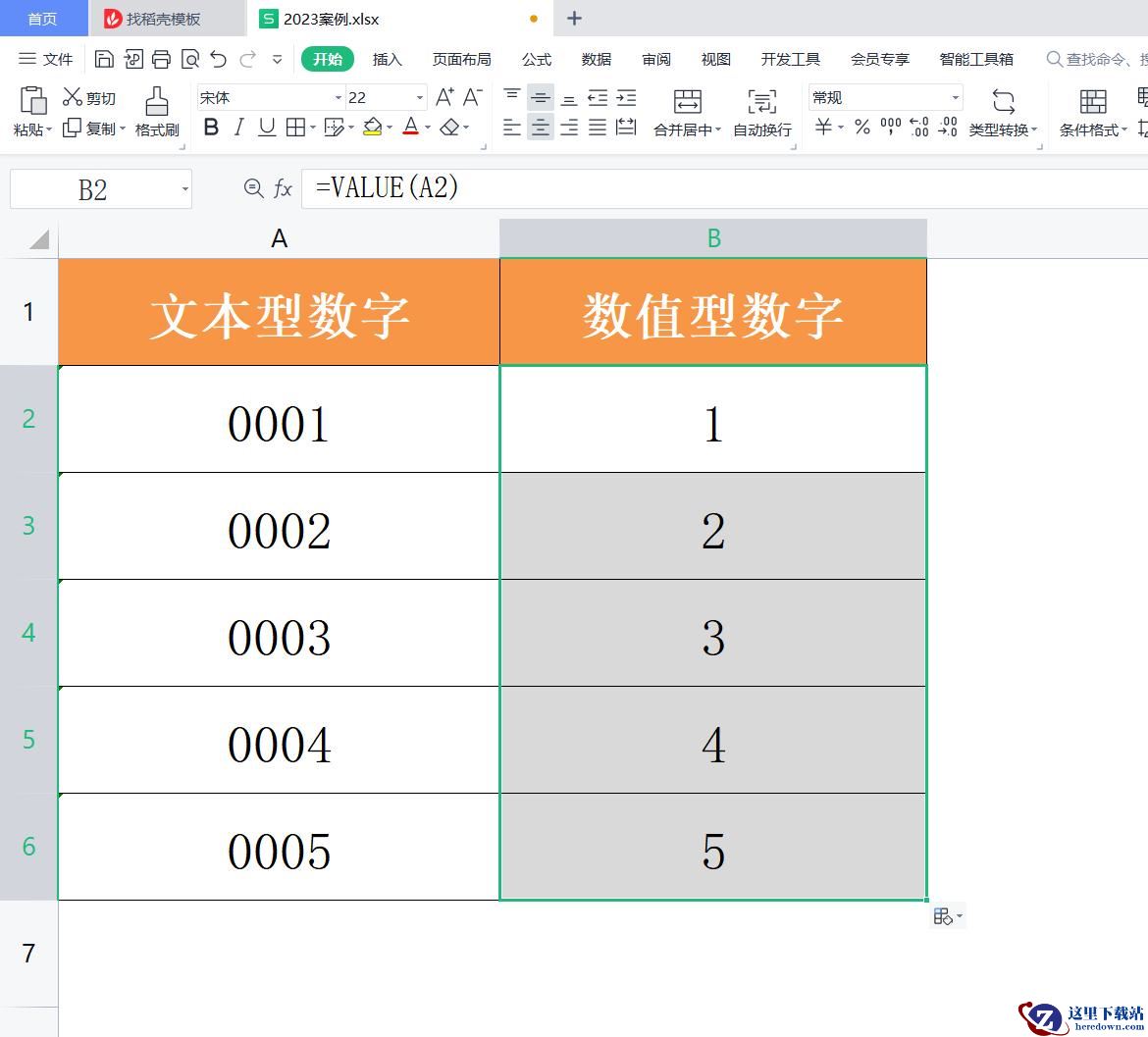This screenshot has height=1037, width=1148.
Task: Toggle align text right
Action: [569, 128]
